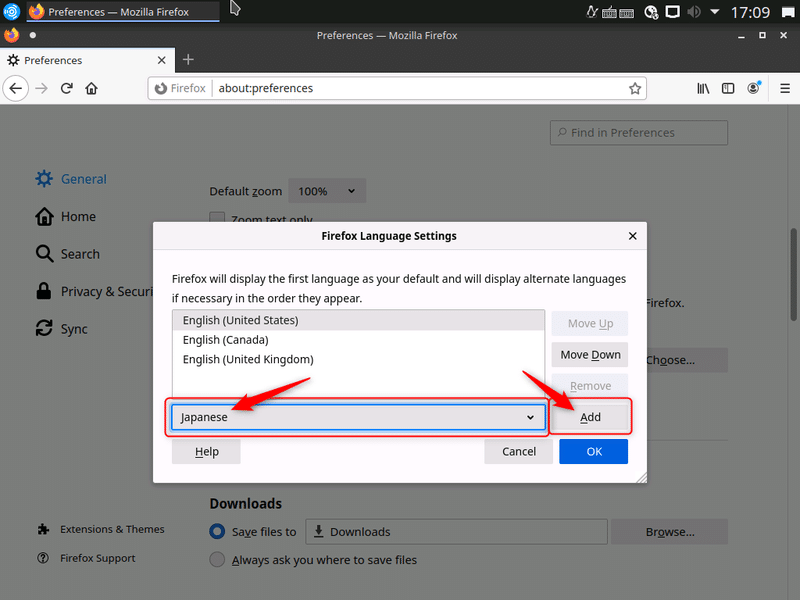800x600 pixels.
Task: Close the Firefox Language Settings dialog
Action: click(x=633, y=236)
